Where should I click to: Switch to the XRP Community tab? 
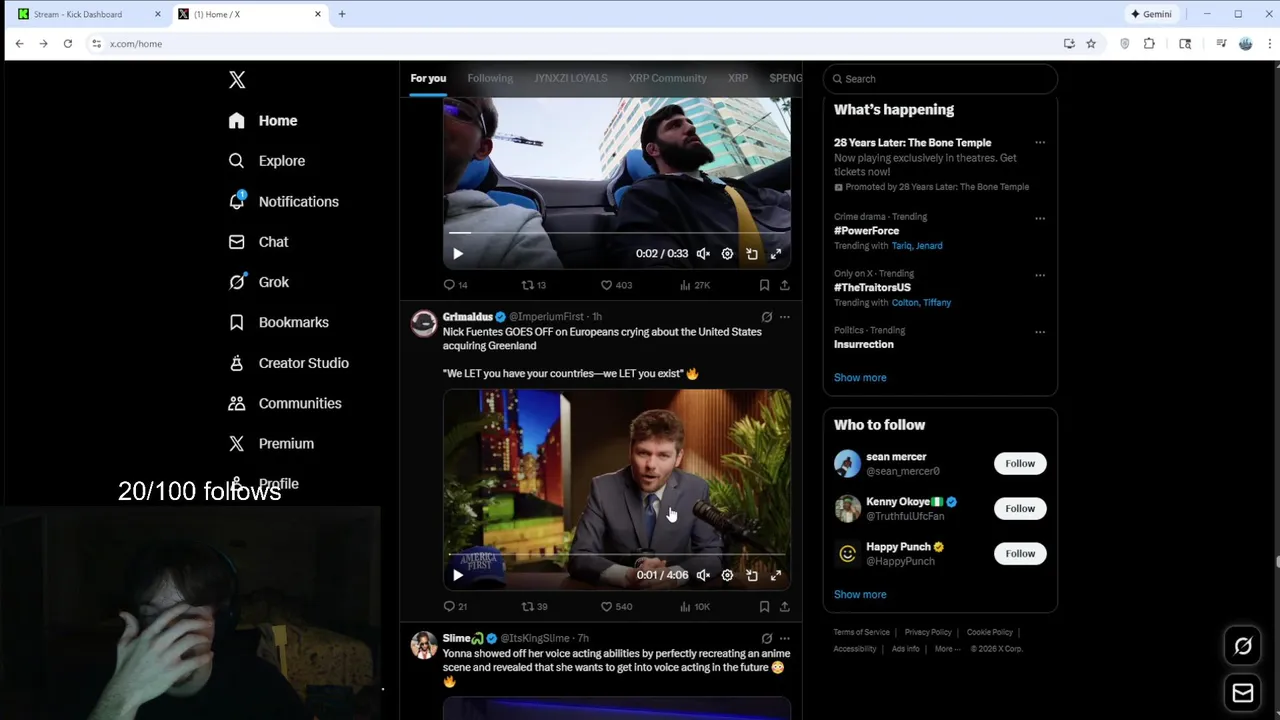click(667, 78)
